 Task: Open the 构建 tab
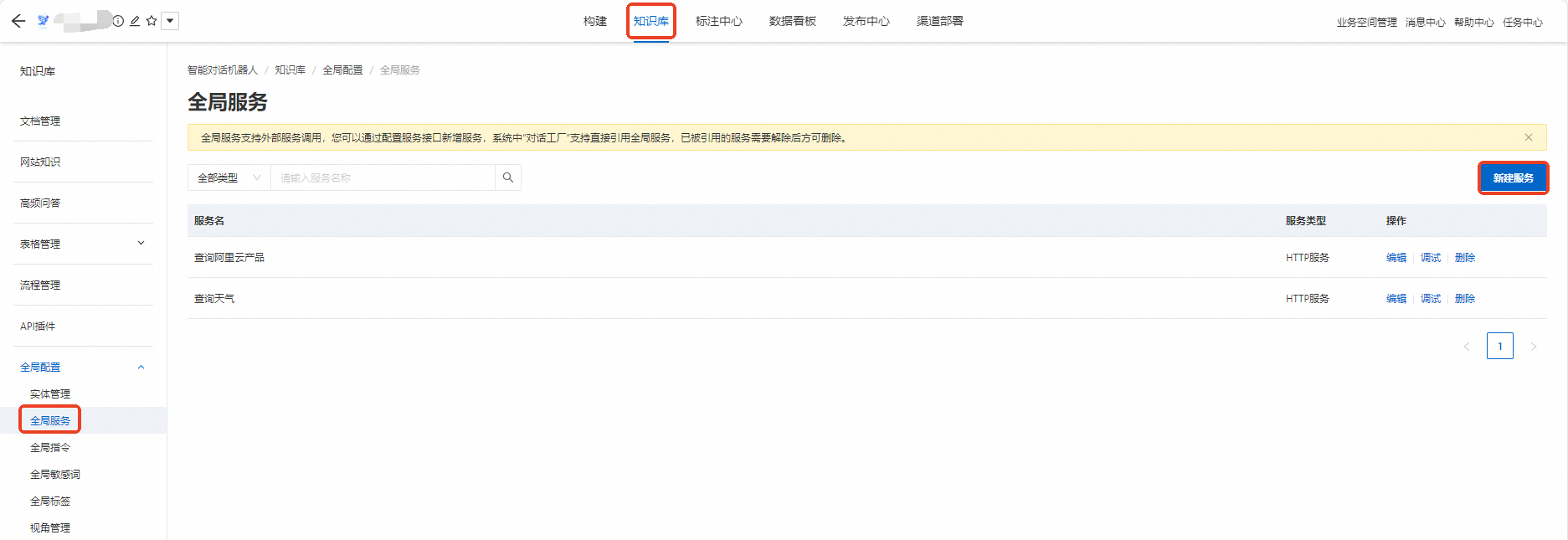(595, 21)
